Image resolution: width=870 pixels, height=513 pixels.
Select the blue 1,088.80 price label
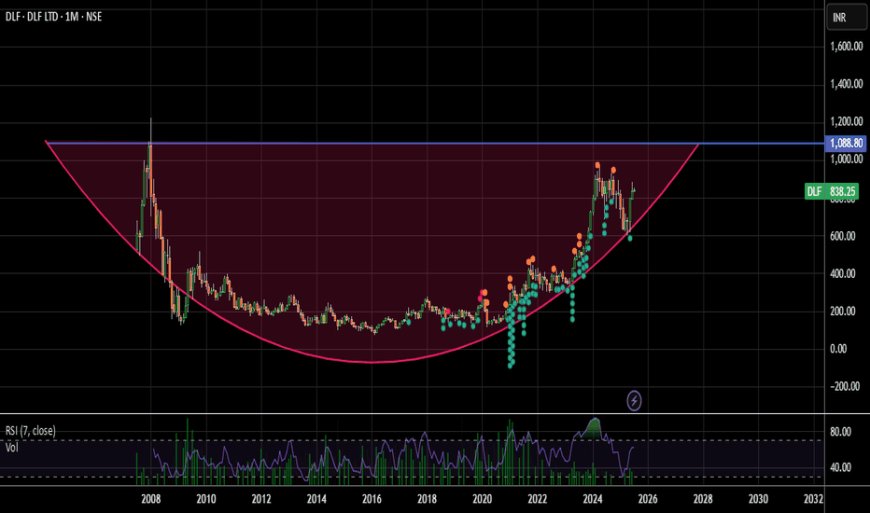point(844,143)
